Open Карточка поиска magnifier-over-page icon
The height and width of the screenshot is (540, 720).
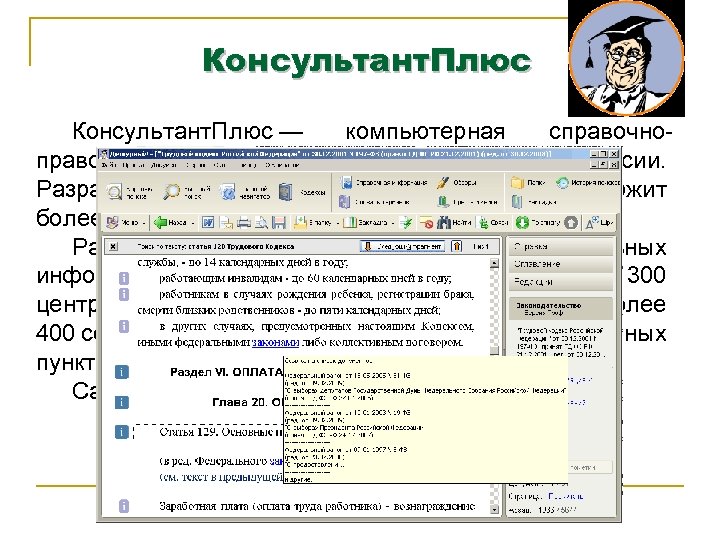point(114,191)
